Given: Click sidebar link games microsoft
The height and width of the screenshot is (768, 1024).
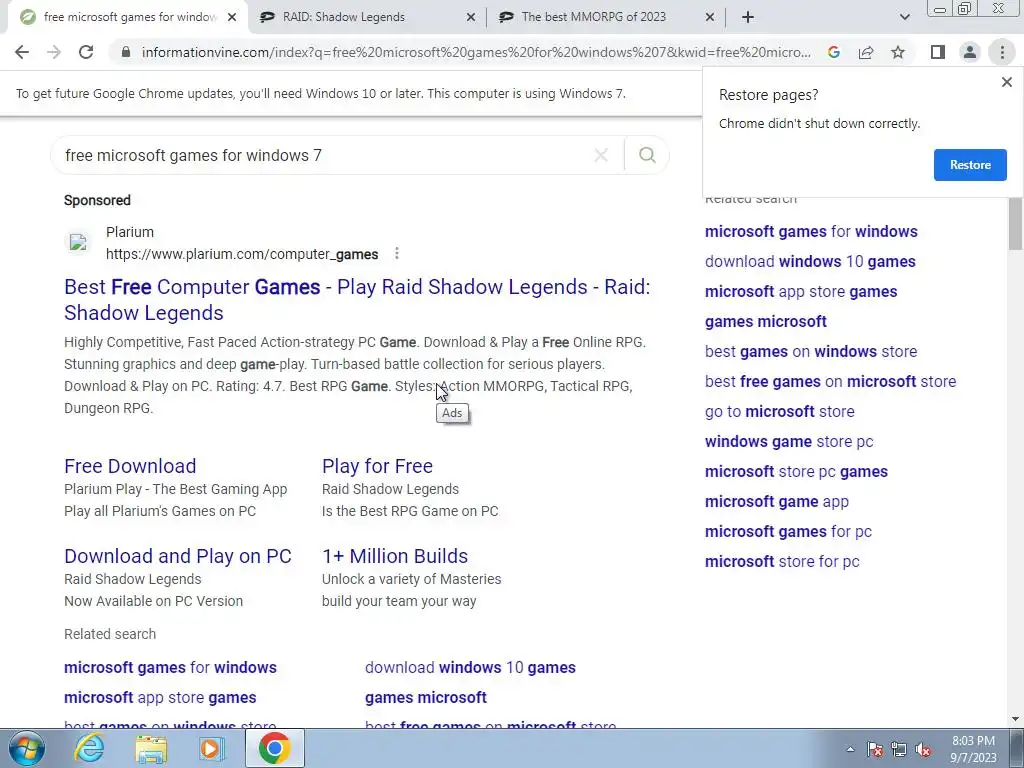Looking at the screenshot, I should pos(765,321).
